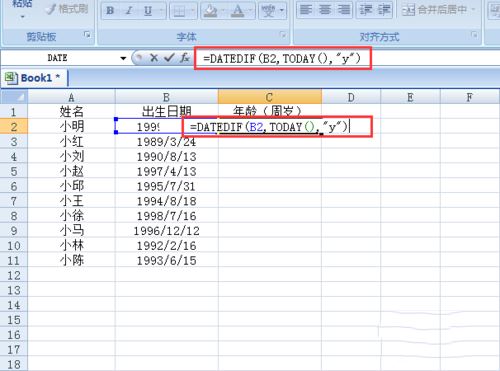
Task: Click date cell 1990/8/13
Action: tap(166, 156)
